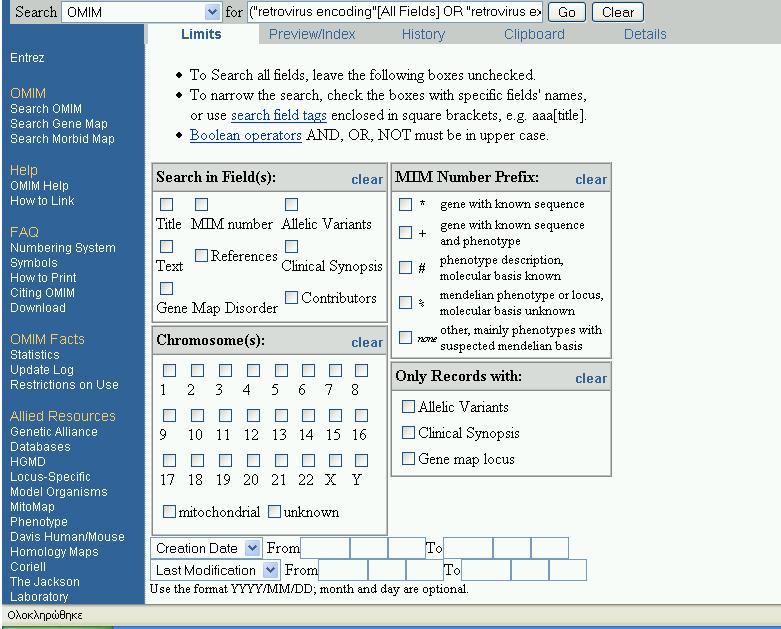
Task: Open Search Morbid Map link
Action: click(x=62, y=138)
